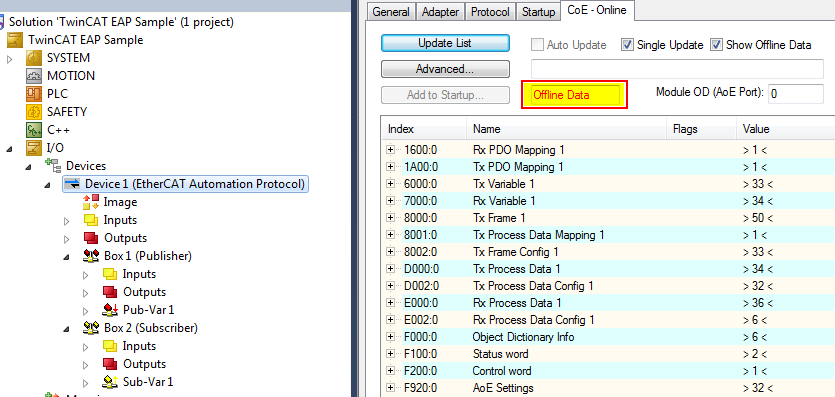Expand Pub-Var 1 node arrow

(x=86, y=310)
